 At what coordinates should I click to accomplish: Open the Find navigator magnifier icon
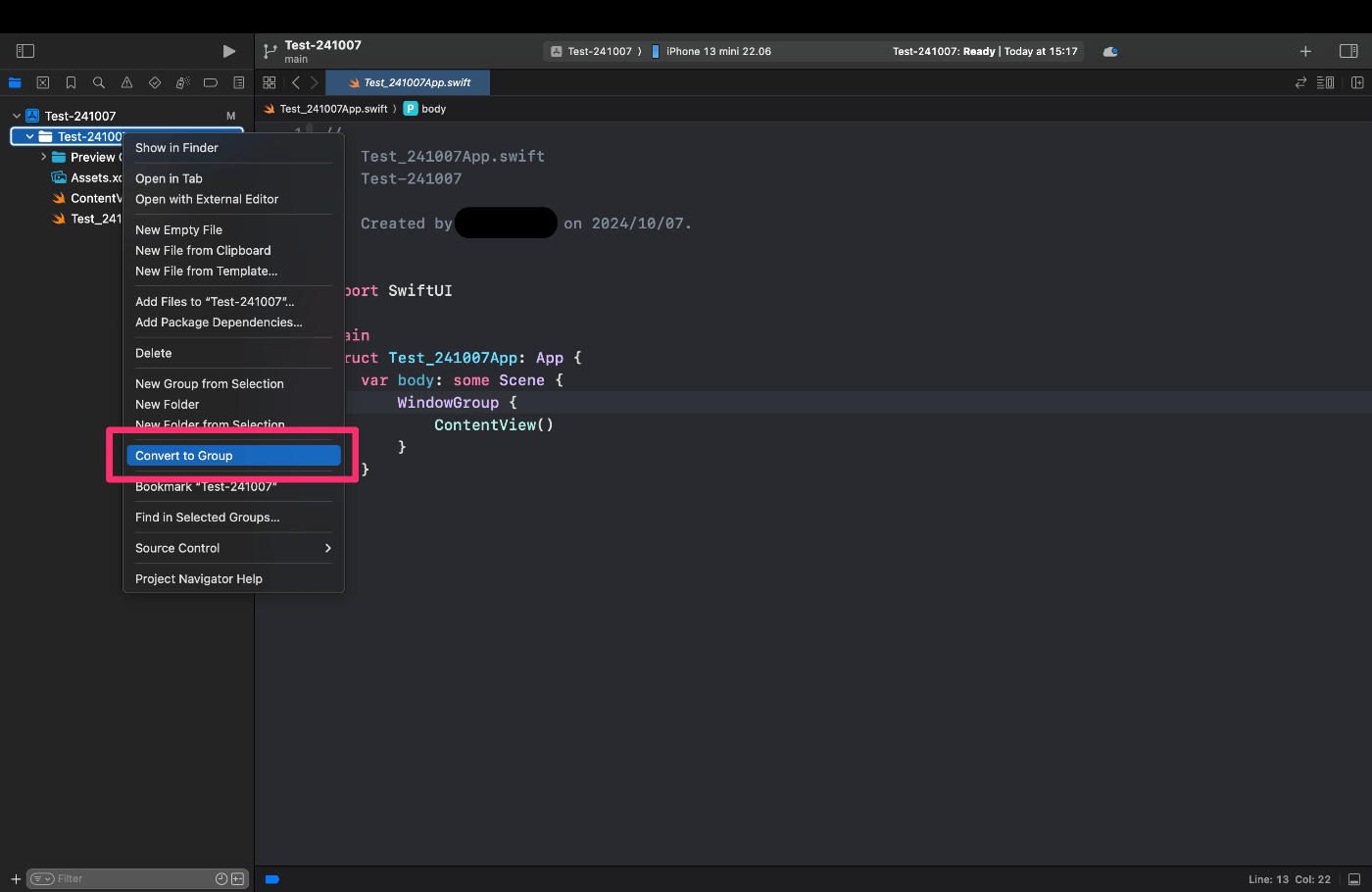(98, 82)
